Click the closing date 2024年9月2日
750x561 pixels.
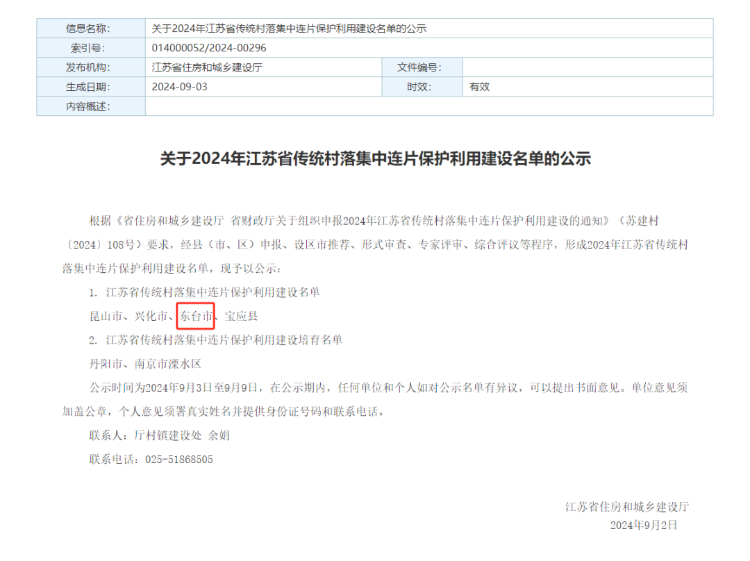pos(644,525)
